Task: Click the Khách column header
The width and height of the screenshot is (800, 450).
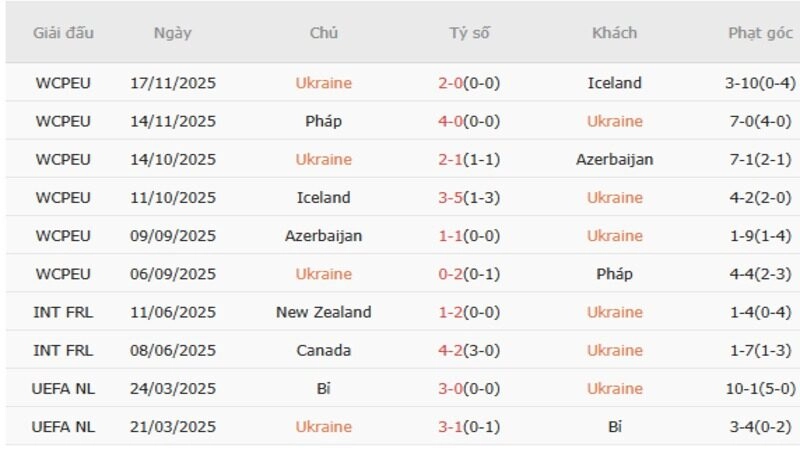Action: click(614, 33)
